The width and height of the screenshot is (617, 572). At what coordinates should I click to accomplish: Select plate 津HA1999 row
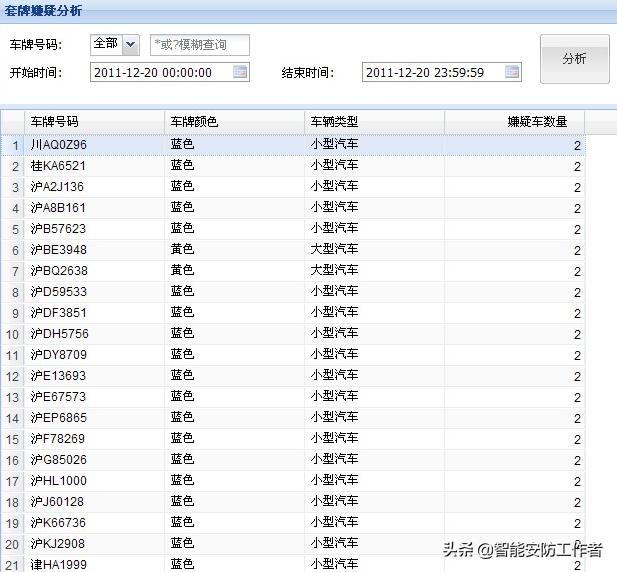[293, 564]
